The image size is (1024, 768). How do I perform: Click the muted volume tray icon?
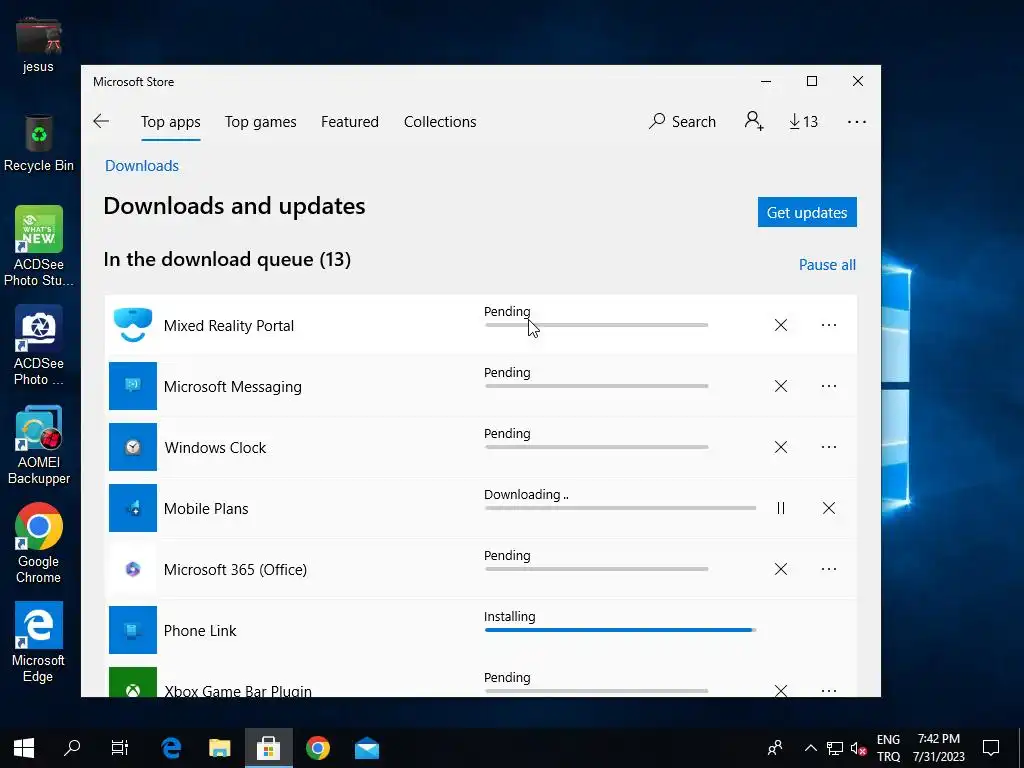[x=858, y=748]
